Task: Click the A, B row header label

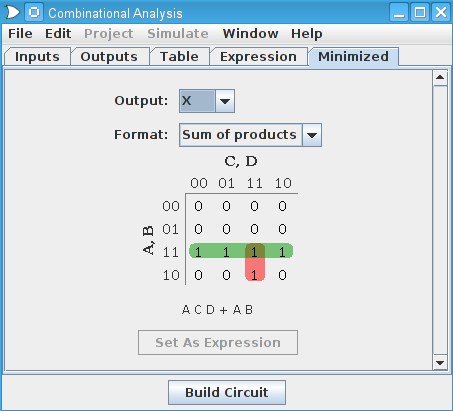Action: (x=149, y=240)
